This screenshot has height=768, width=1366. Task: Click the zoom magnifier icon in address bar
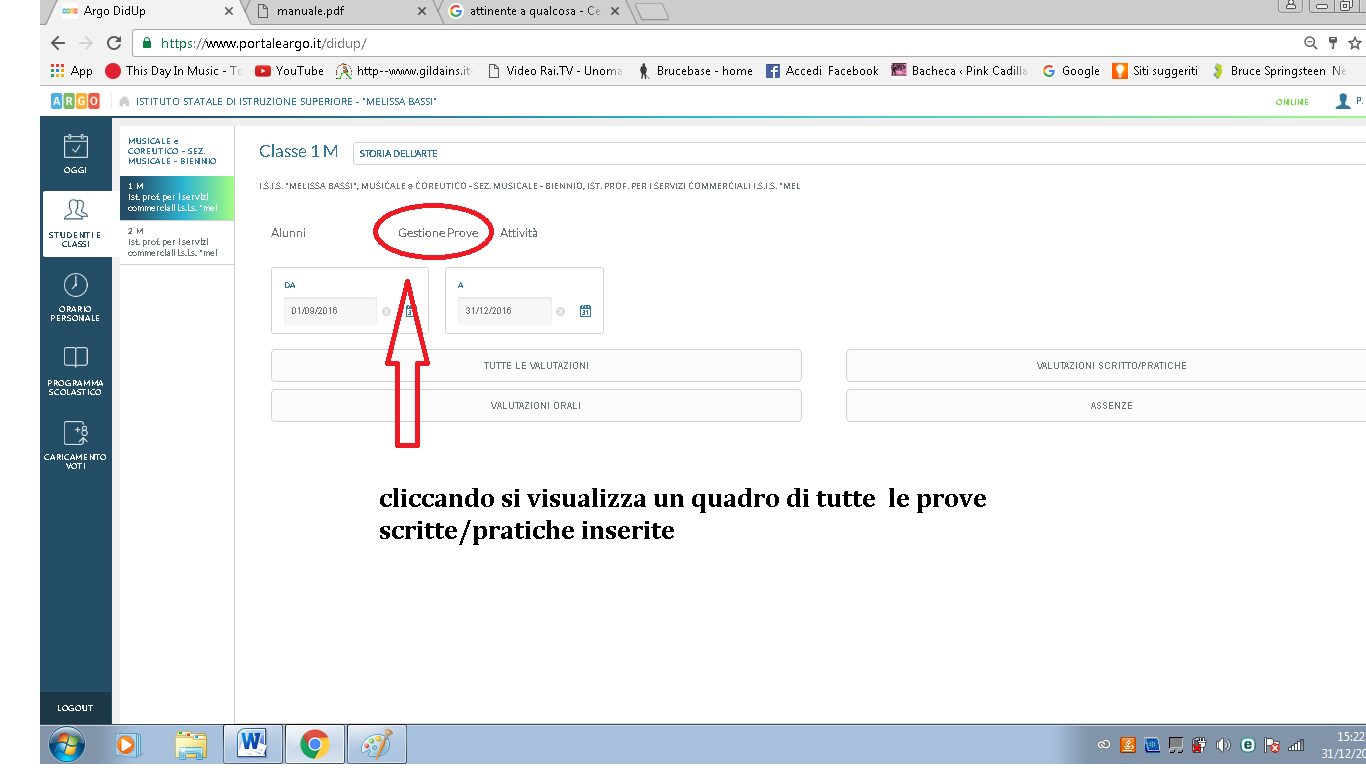click(1310, 43)
